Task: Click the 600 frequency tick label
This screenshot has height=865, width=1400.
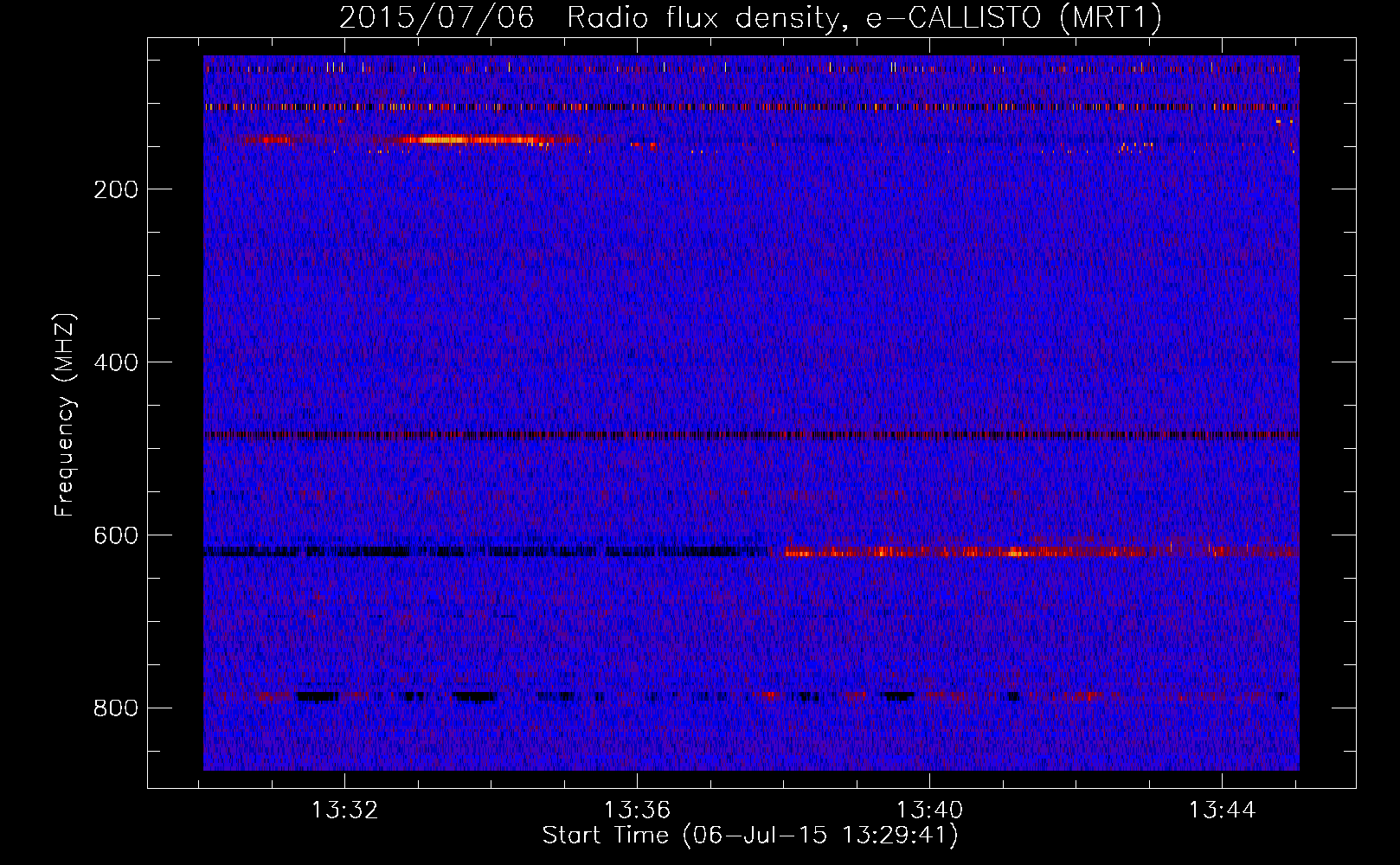Action: (x=116, y=535)
